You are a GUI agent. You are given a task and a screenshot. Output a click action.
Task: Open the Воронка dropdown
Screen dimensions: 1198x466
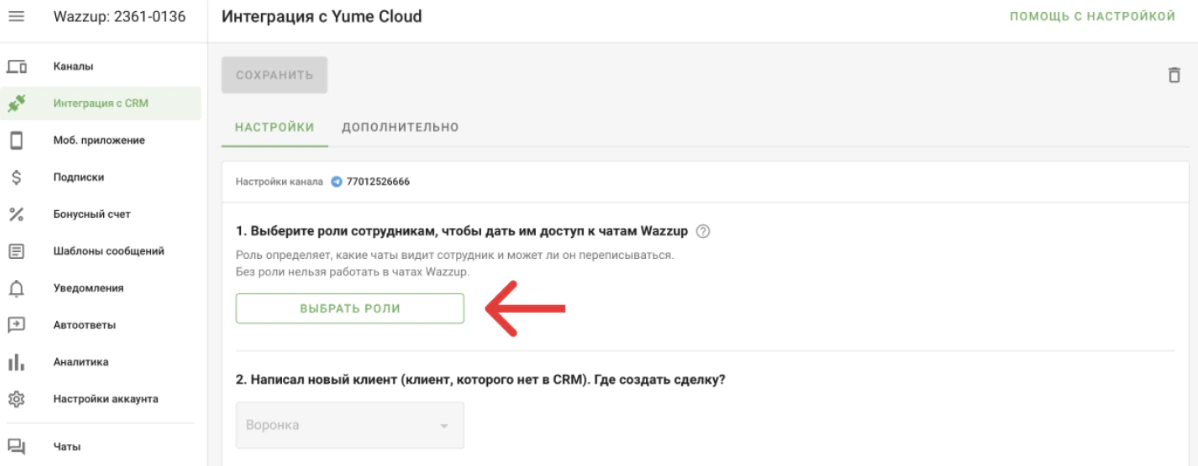[350, 425]
